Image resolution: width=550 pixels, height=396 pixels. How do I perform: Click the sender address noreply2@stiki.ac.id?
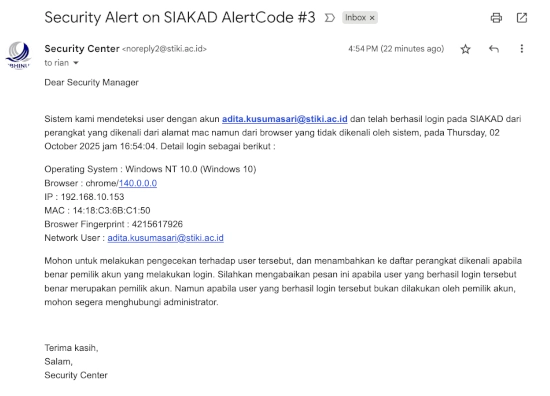pos(164,49)
